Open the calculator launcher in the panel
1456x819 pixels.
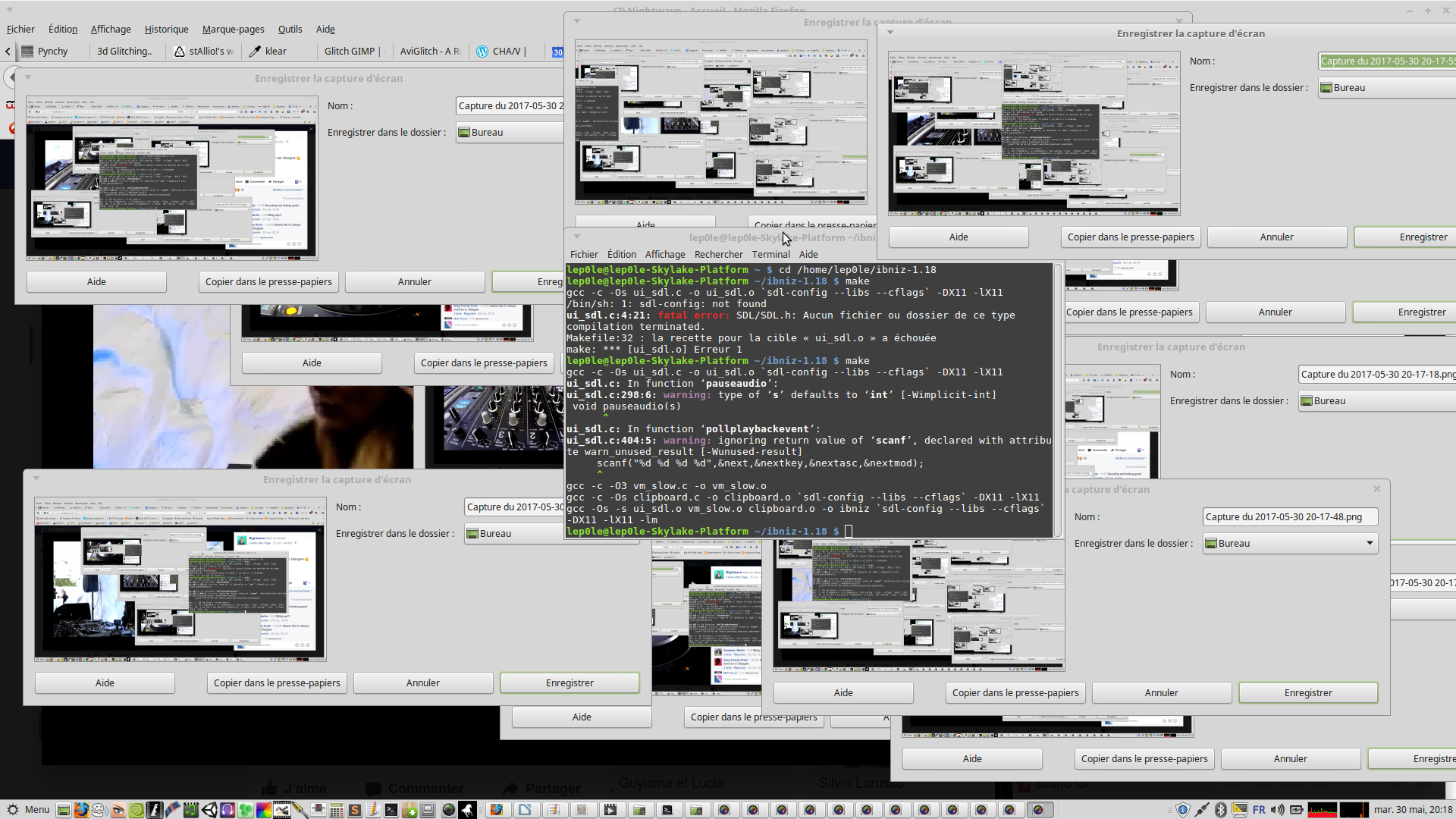coord(336,810)
